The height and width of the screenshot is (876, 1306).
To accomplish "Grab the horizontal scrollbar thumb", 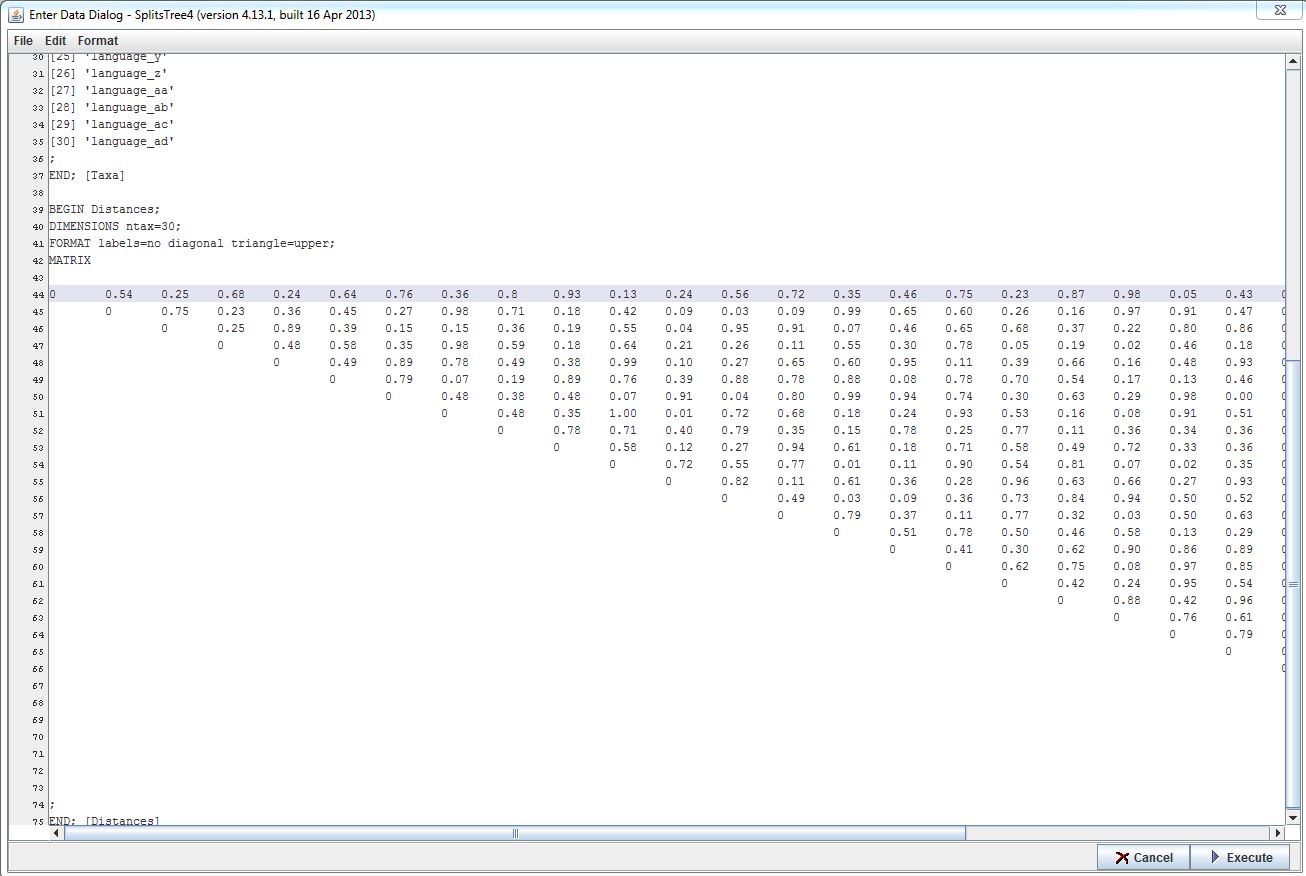I will click(x=516, y=833).
